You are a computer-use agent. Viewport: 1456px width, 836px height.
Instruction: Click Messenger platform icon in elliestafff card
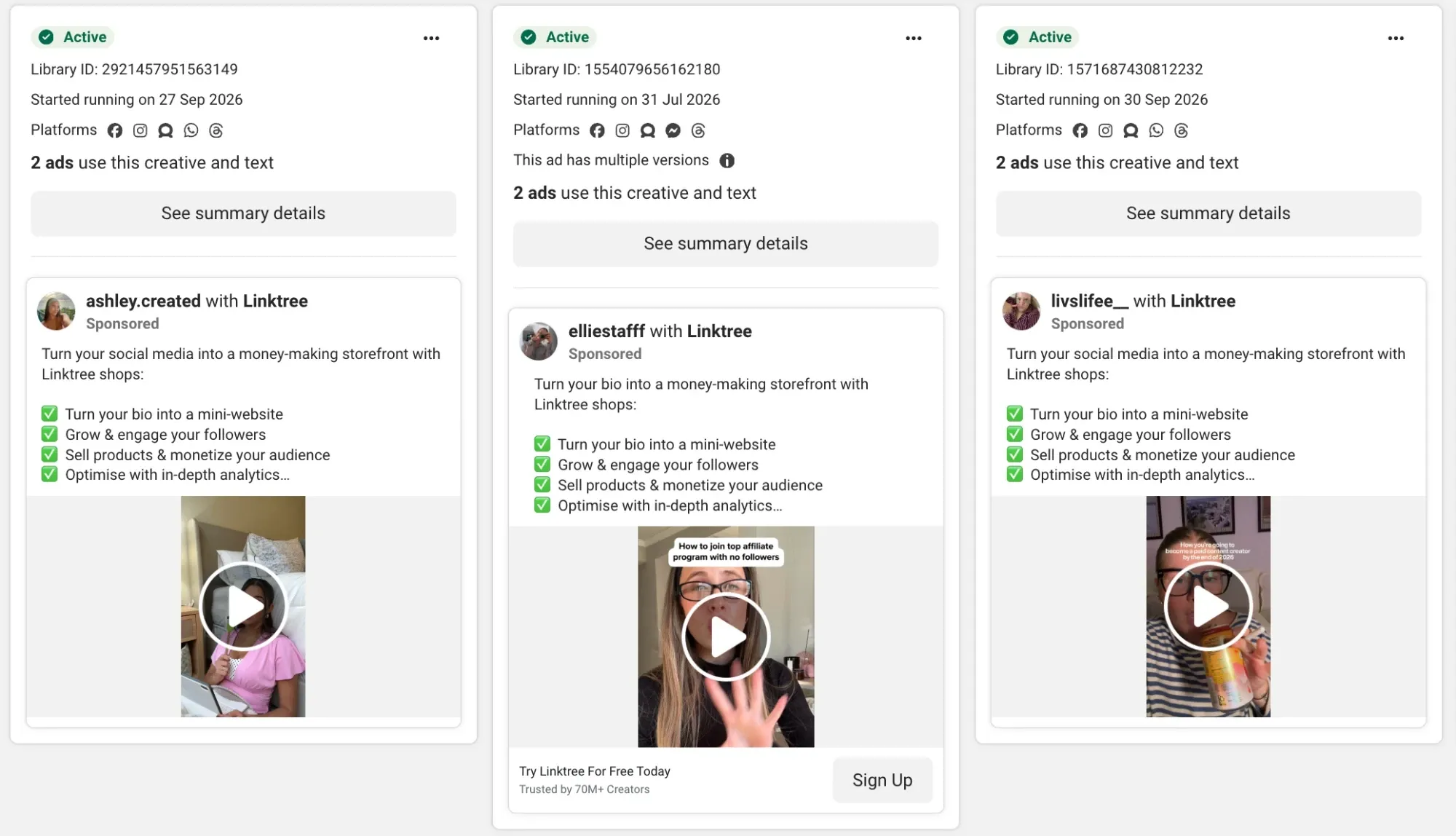coord(673,130)
